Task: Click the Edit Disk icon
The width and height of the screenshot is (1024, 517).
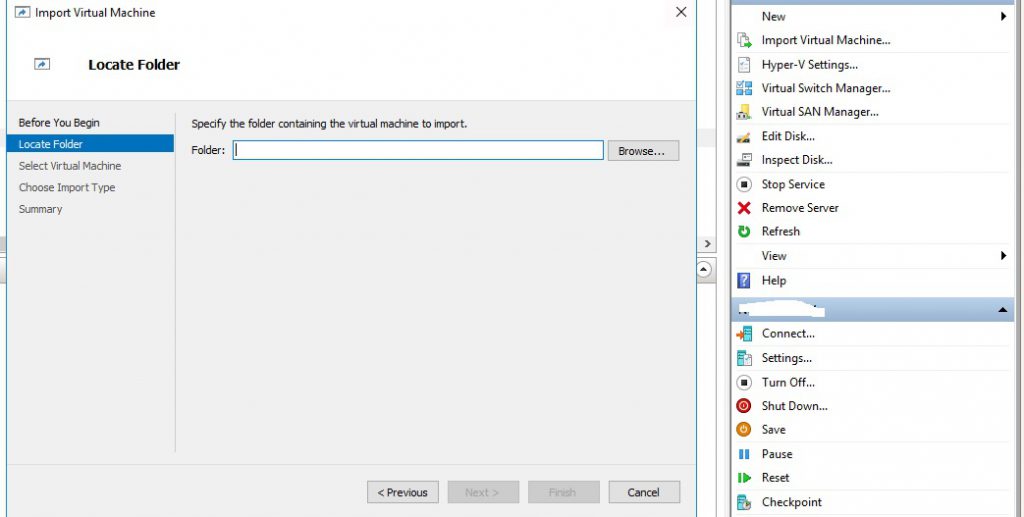Action: pyautogui.click(x=744, y=136)
